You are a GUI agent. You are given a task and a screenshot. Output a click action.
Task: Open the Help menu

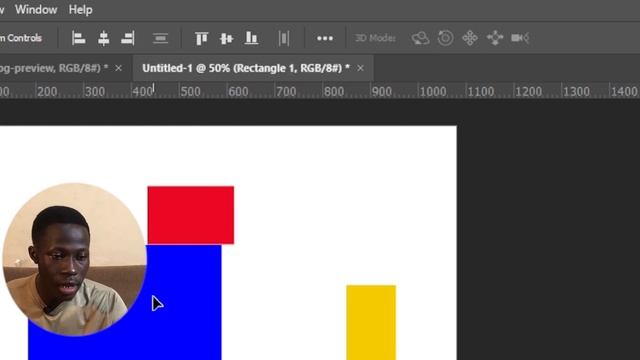coord(80,9)
